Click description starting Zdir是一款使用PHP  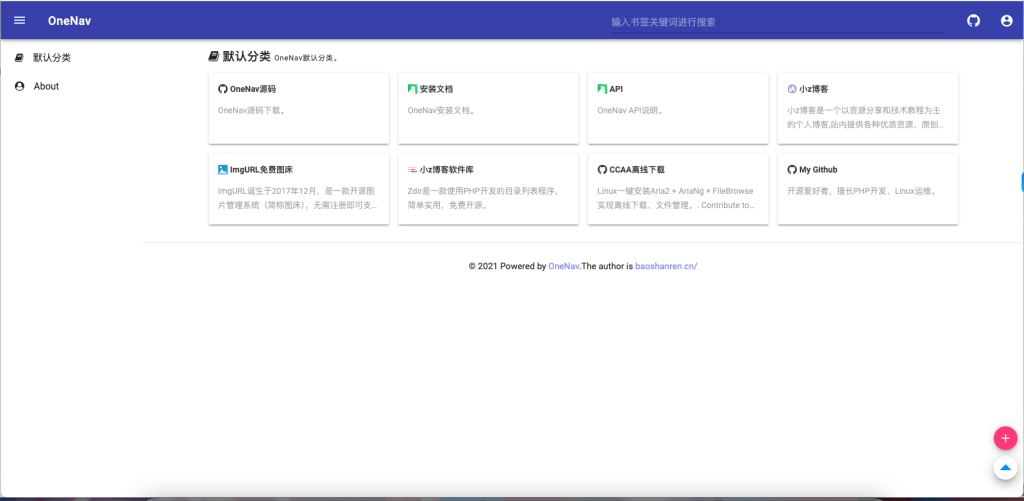tap(483, 198)
